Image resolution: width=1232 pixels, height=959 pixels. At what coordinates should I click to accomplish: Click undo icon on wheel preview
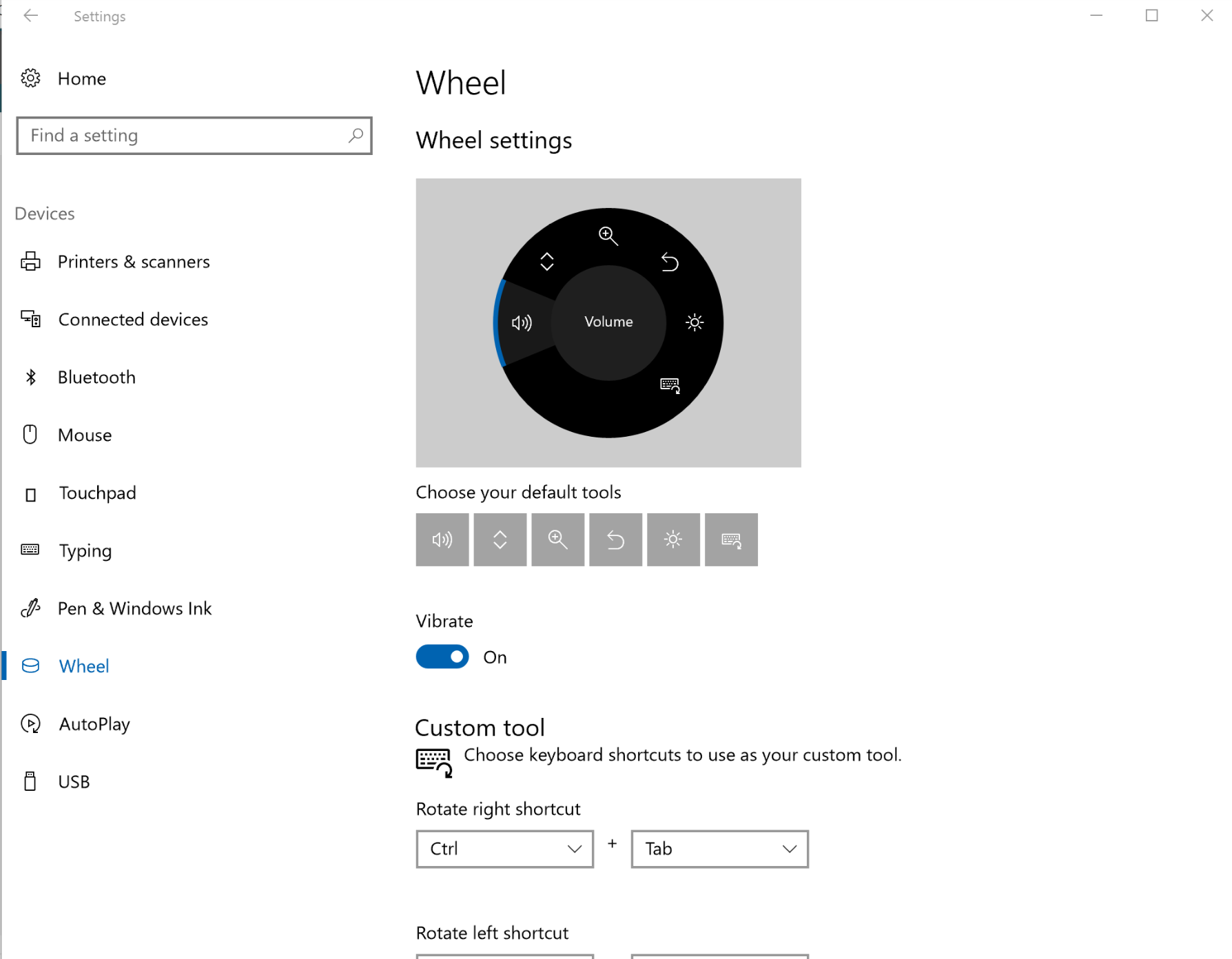click(670, 262)
